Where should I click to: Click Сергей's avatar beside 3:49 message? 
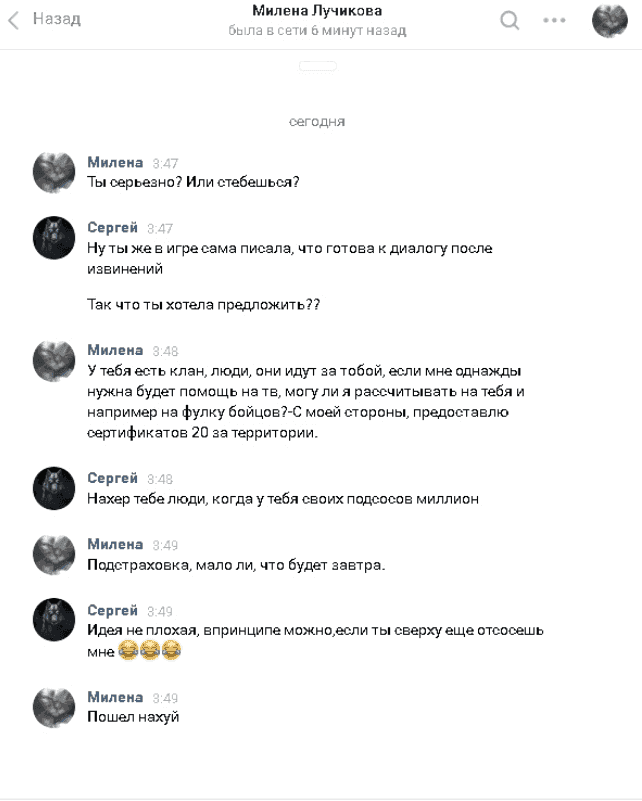[x=54, y=620]
